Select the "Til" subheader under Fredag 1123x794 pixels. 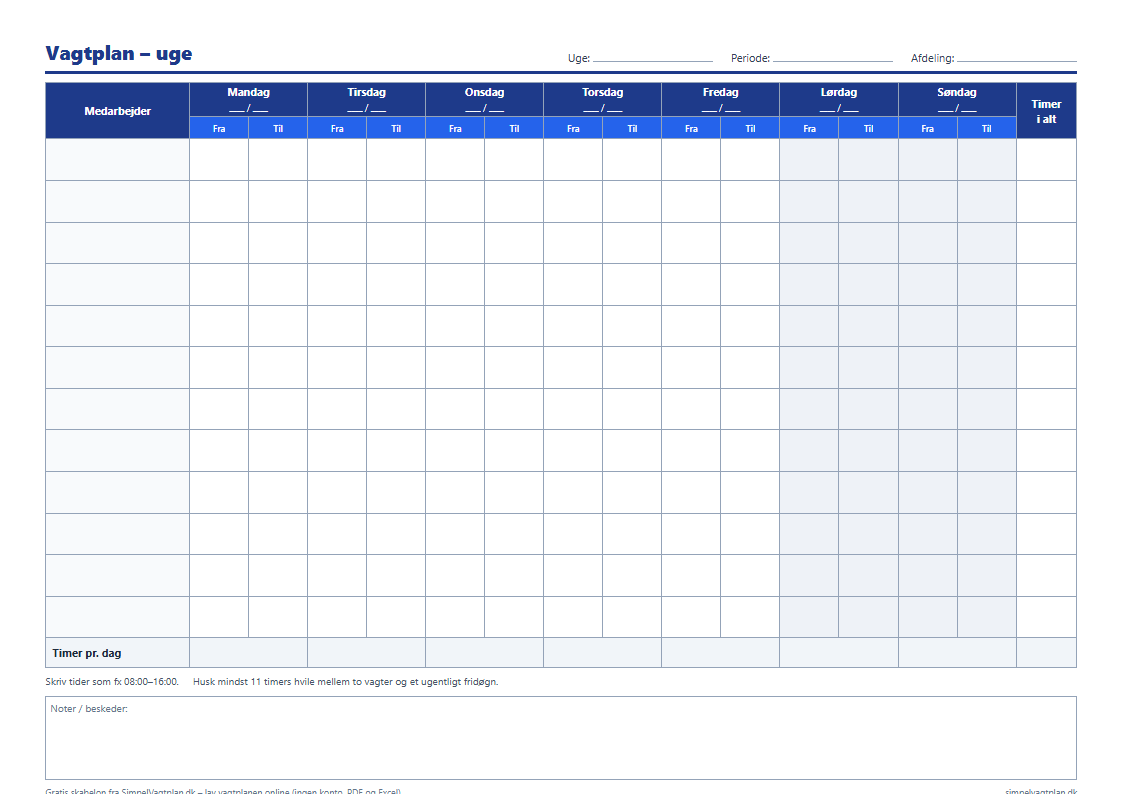[x=750, y=128]
